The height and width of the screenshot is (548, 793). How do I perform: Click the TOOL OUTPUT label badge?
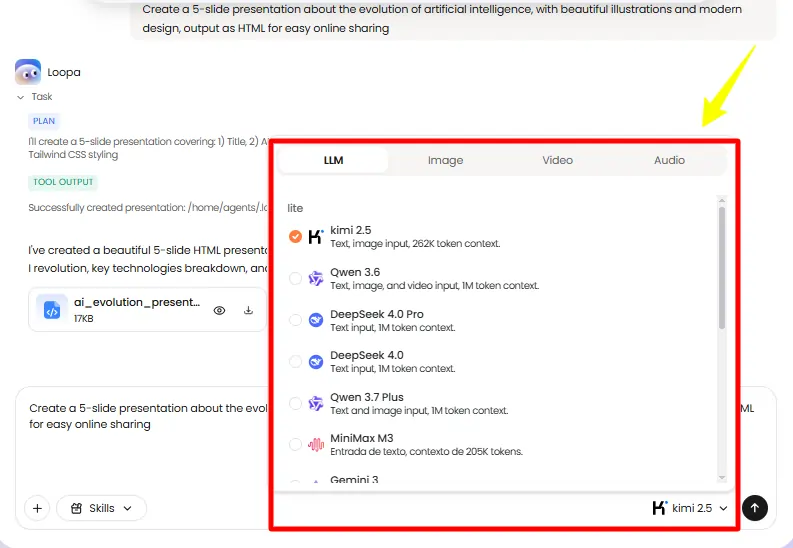(x=63, y=182)
